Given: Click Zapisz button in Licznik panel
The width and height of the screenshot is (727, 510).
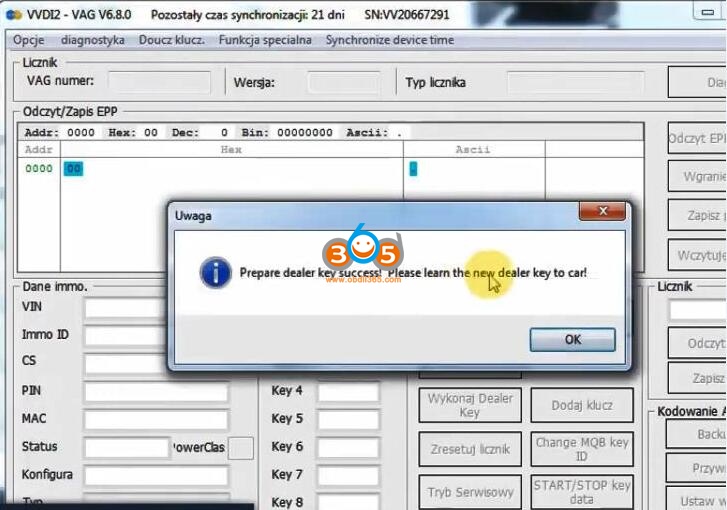Looking at the screenshot, I should pos(697,378).
